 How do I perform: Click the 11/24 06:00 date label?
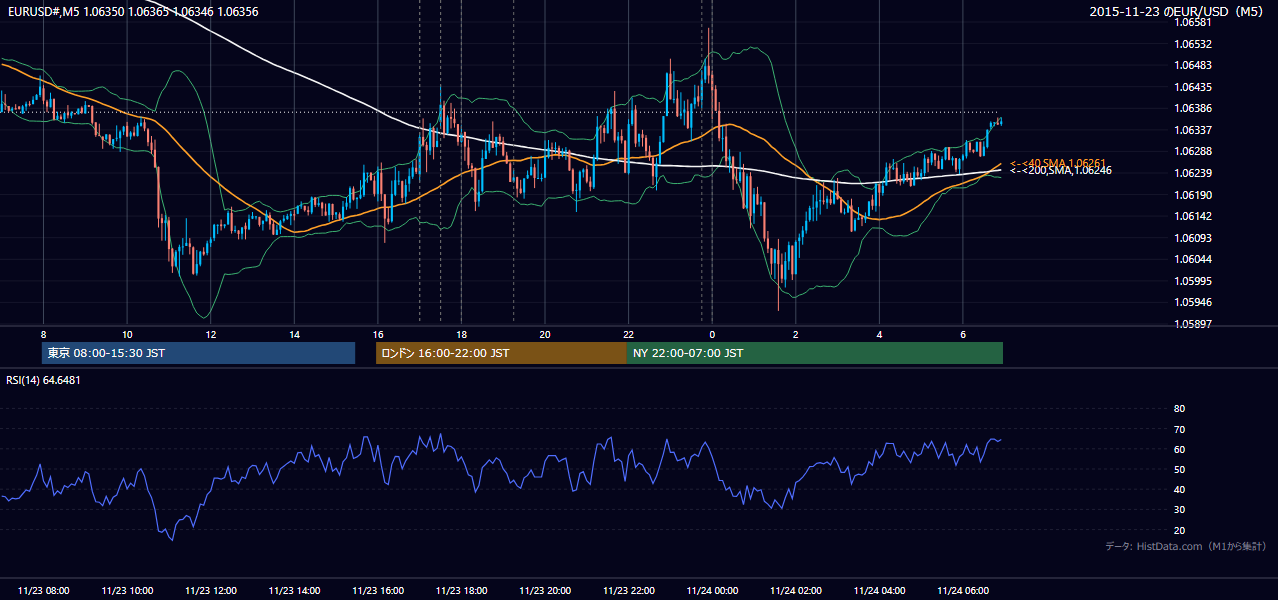point(963,590)
